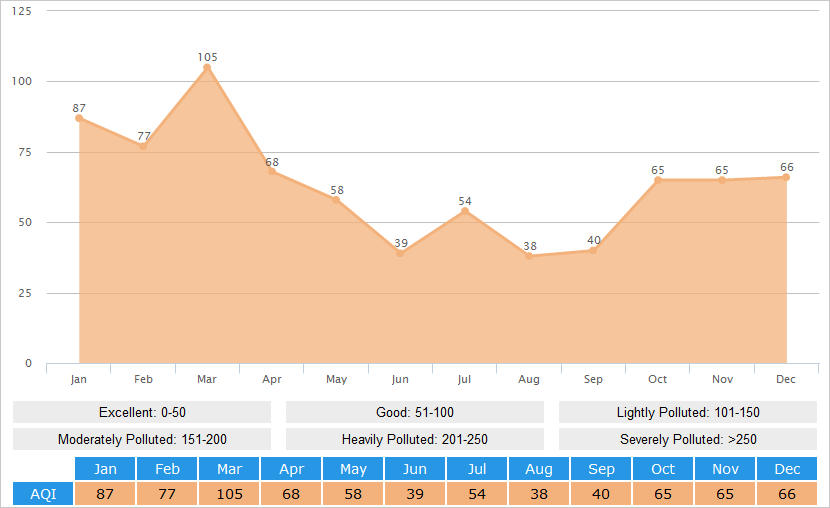Click the Mar label on the chart x-axis

pyautogui.click(x=207, y=379)
